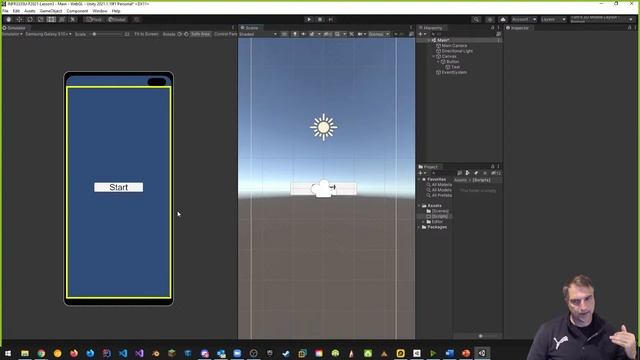640x360 pixels.
Task: Open the Shaded draw mode dropdown
Action: pos(258,34)
